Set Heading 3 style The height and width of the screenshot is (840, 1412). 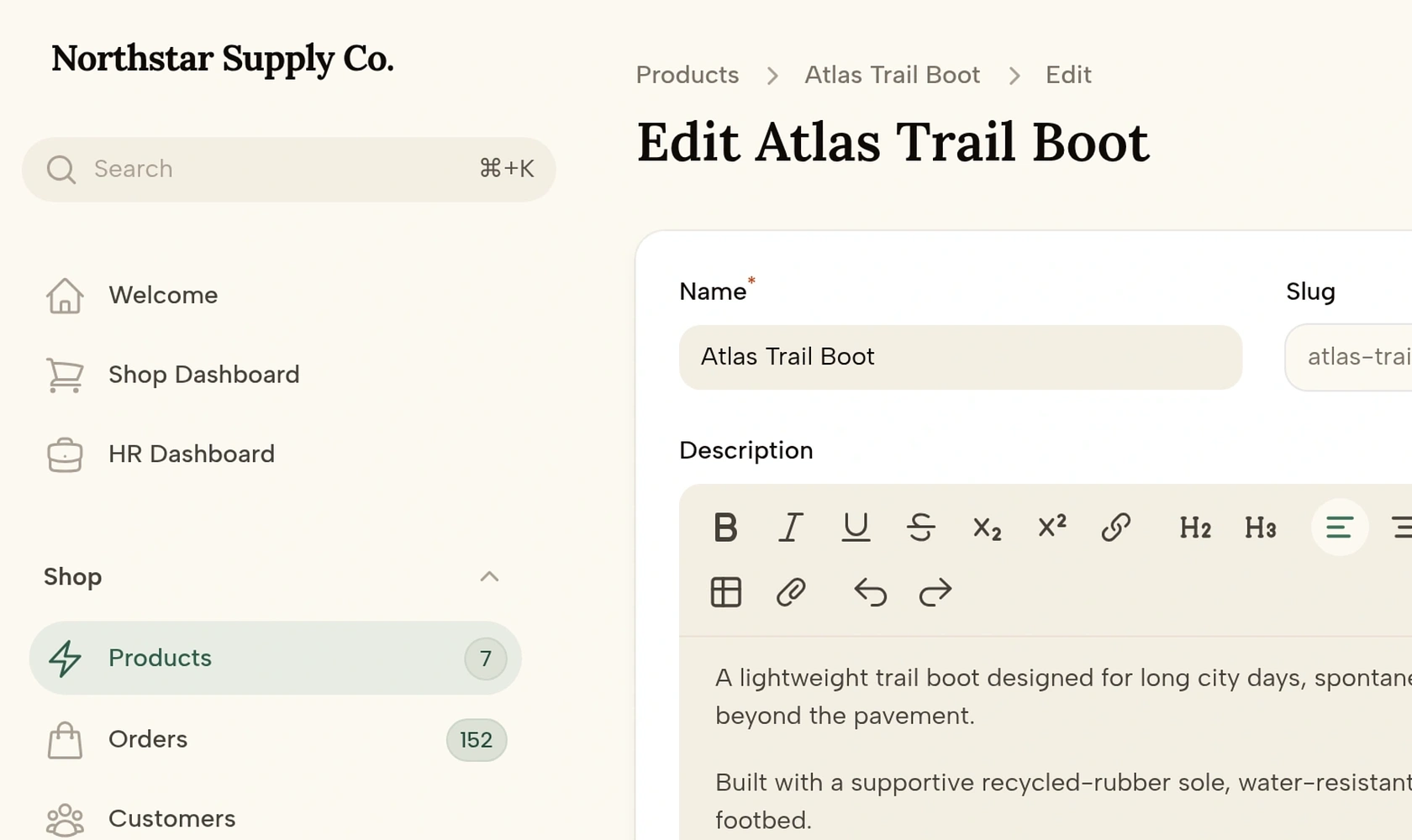(x=1261, y=528)
